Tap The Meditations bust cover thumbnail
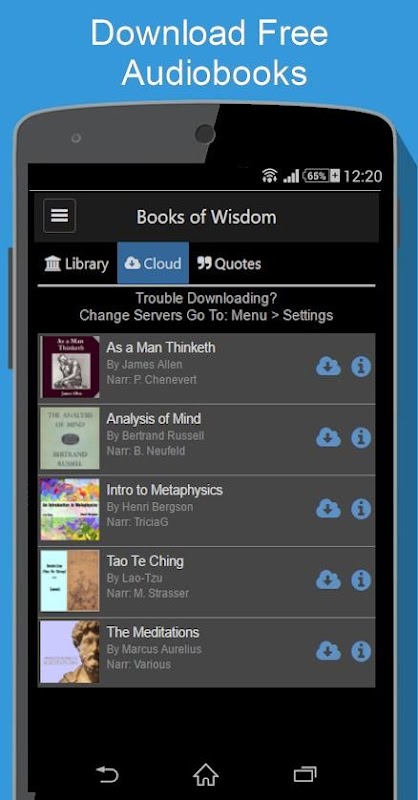Image resolution: width=418 pixels, height=800 pixels. point(70,652)
